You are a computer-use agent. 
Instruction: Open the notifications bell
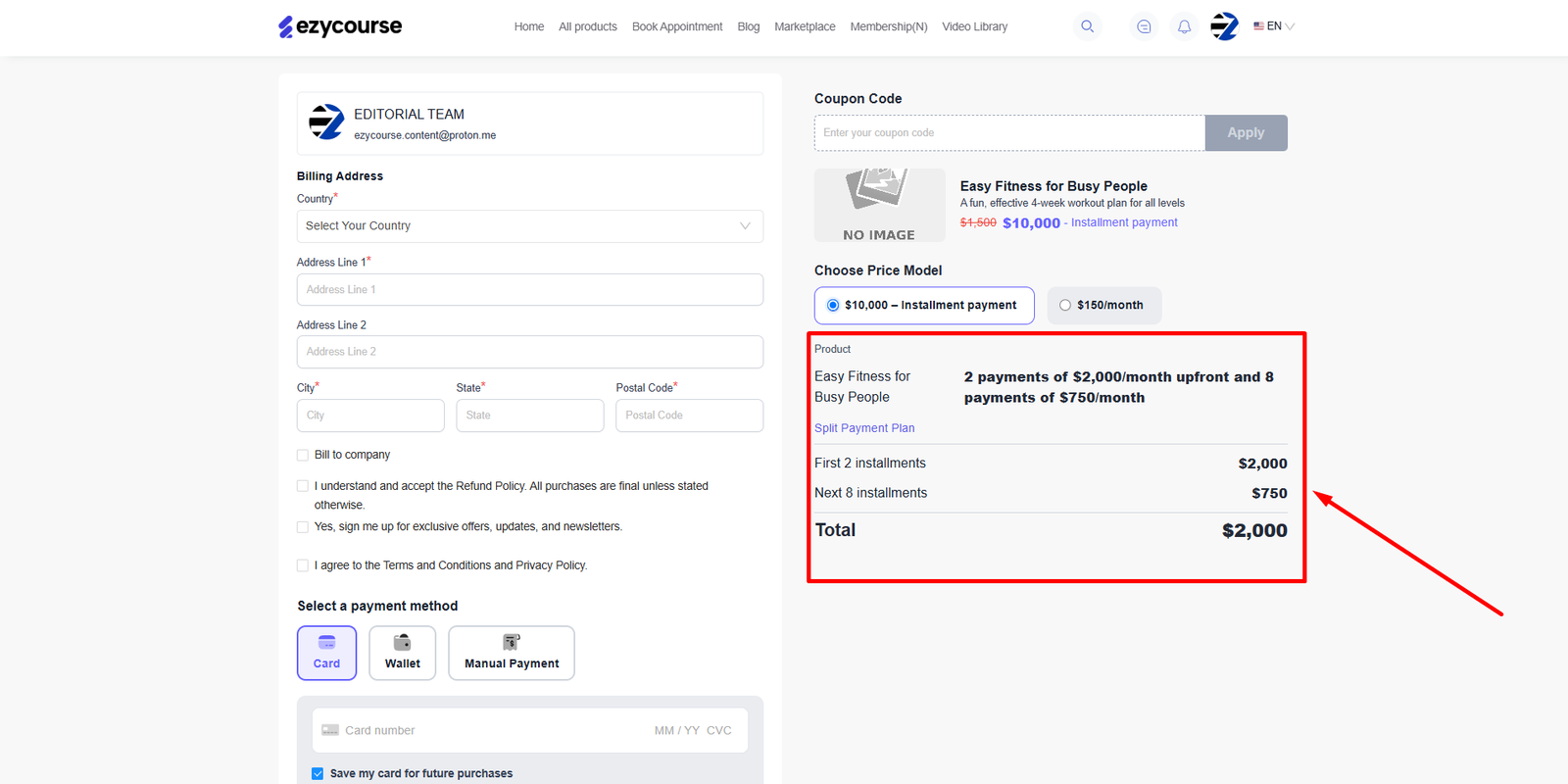(x=1184, y=26)
